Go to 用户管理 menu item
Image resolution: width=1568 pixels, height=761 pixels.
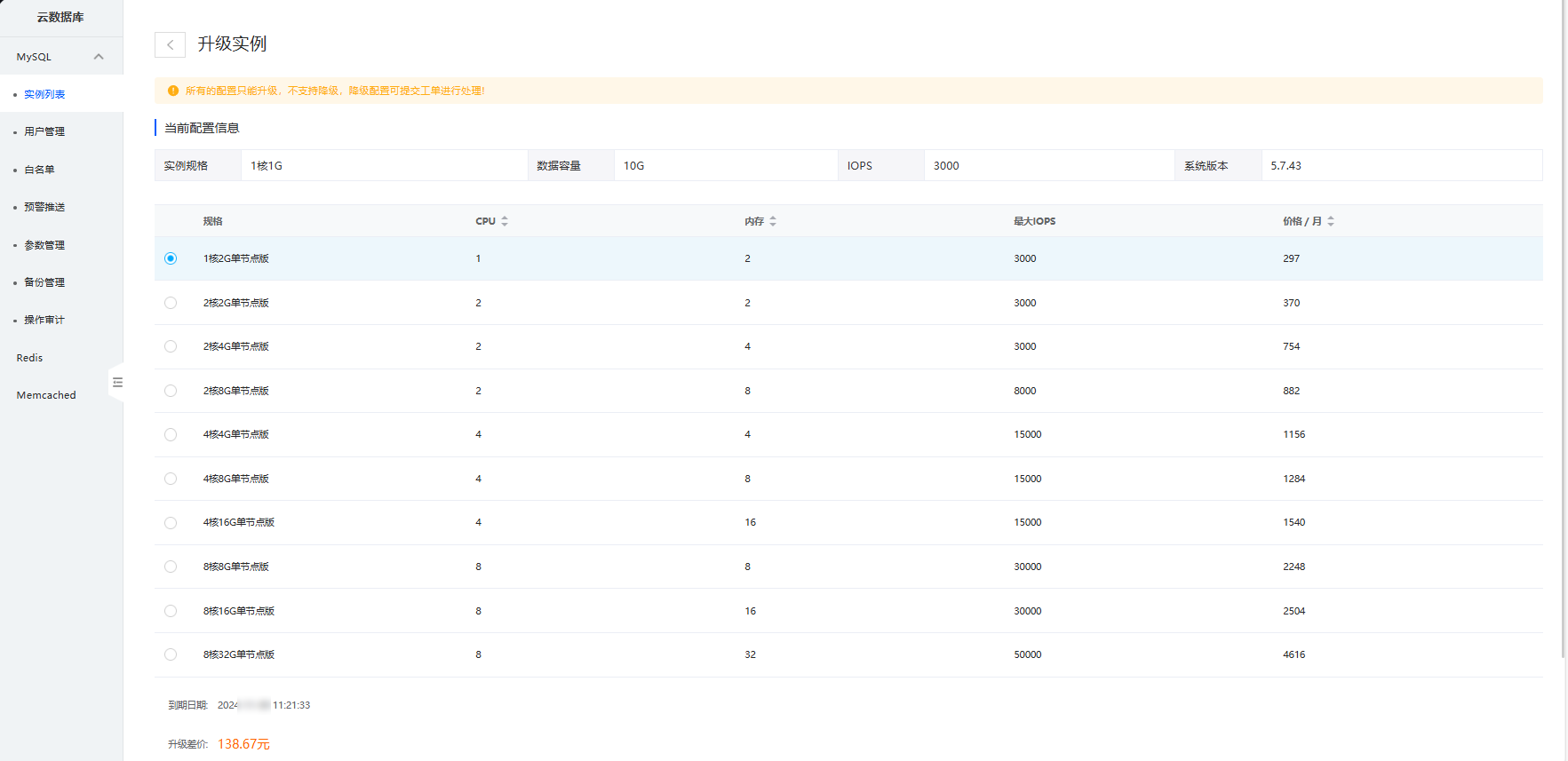point(44,131)
